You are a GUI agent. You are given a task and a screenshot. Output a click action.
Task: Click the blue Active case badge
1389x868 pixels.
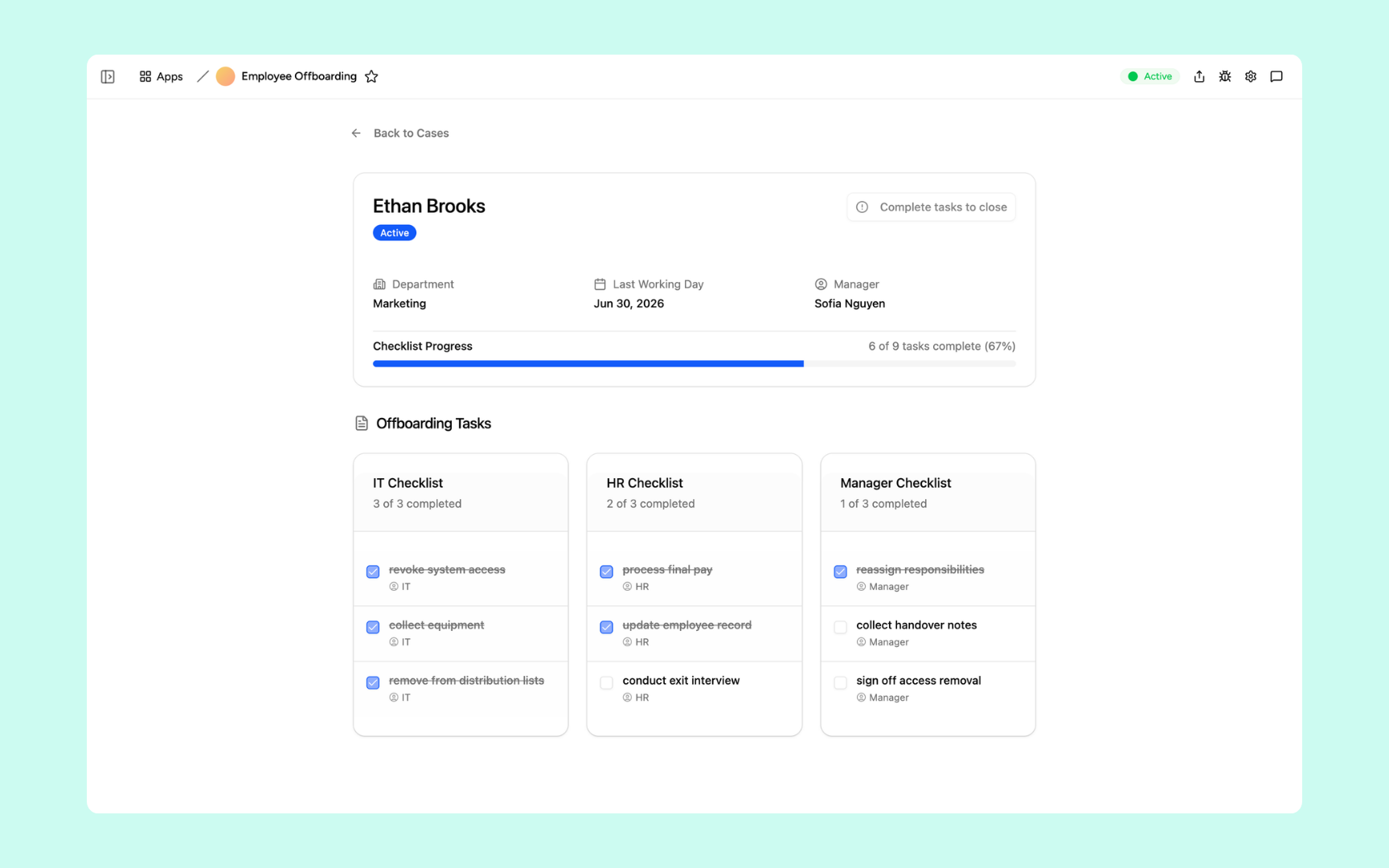point(395,233)
